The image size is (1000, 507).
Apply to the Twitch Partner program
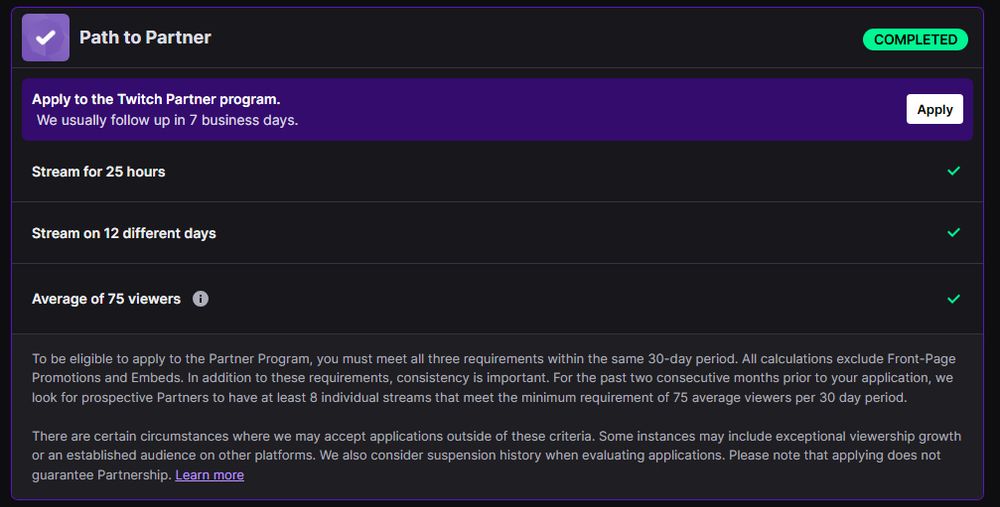click(934, 109)
